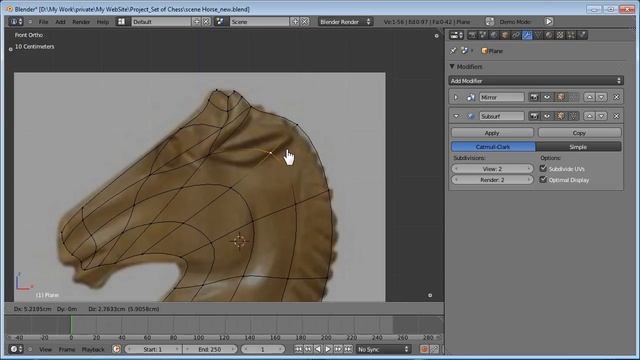Add a new screen layout
This screenshot has width=640, height=360.
point(197,22)
